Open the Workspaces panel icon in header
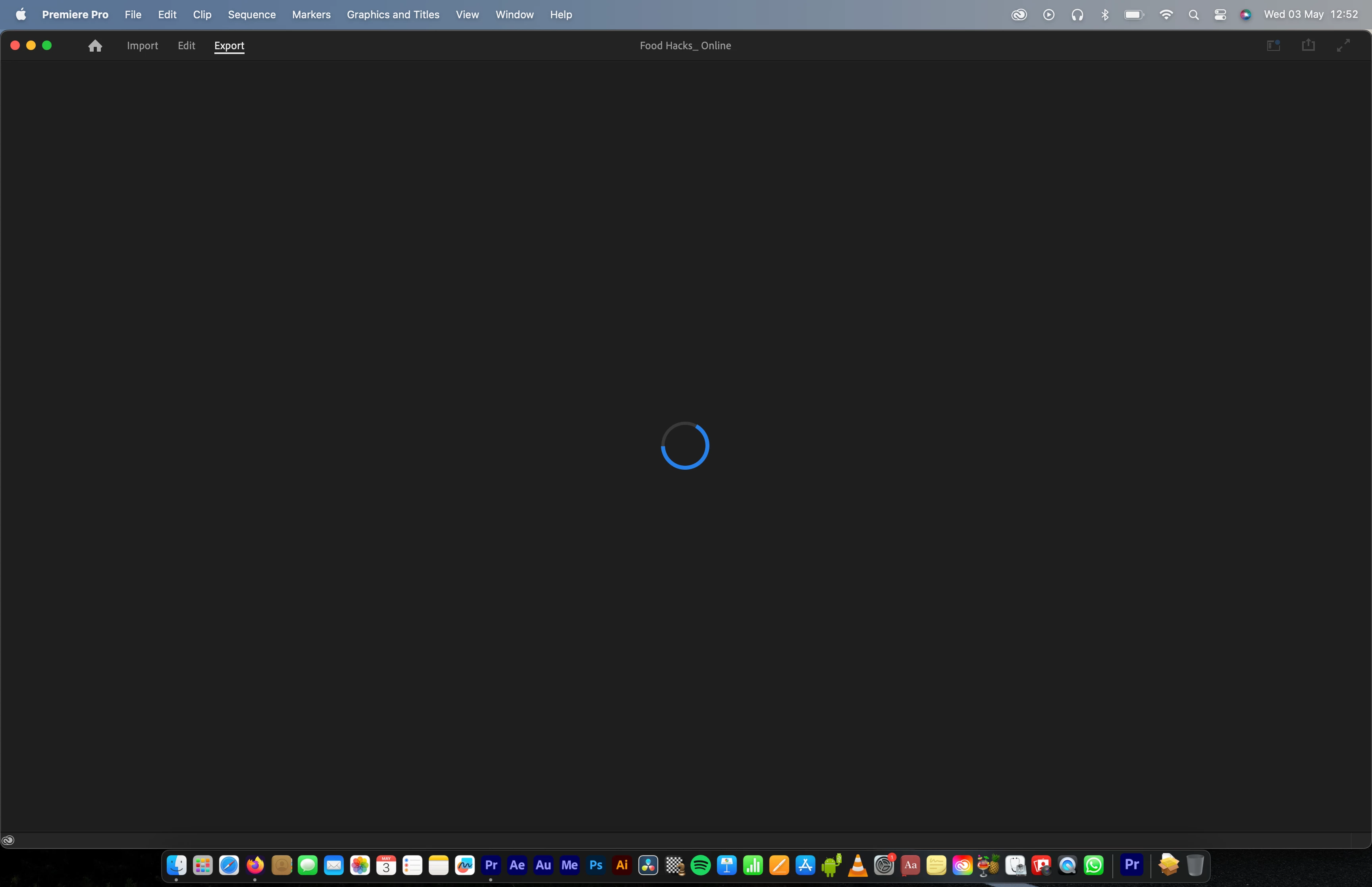 [x=1273, y=45]
